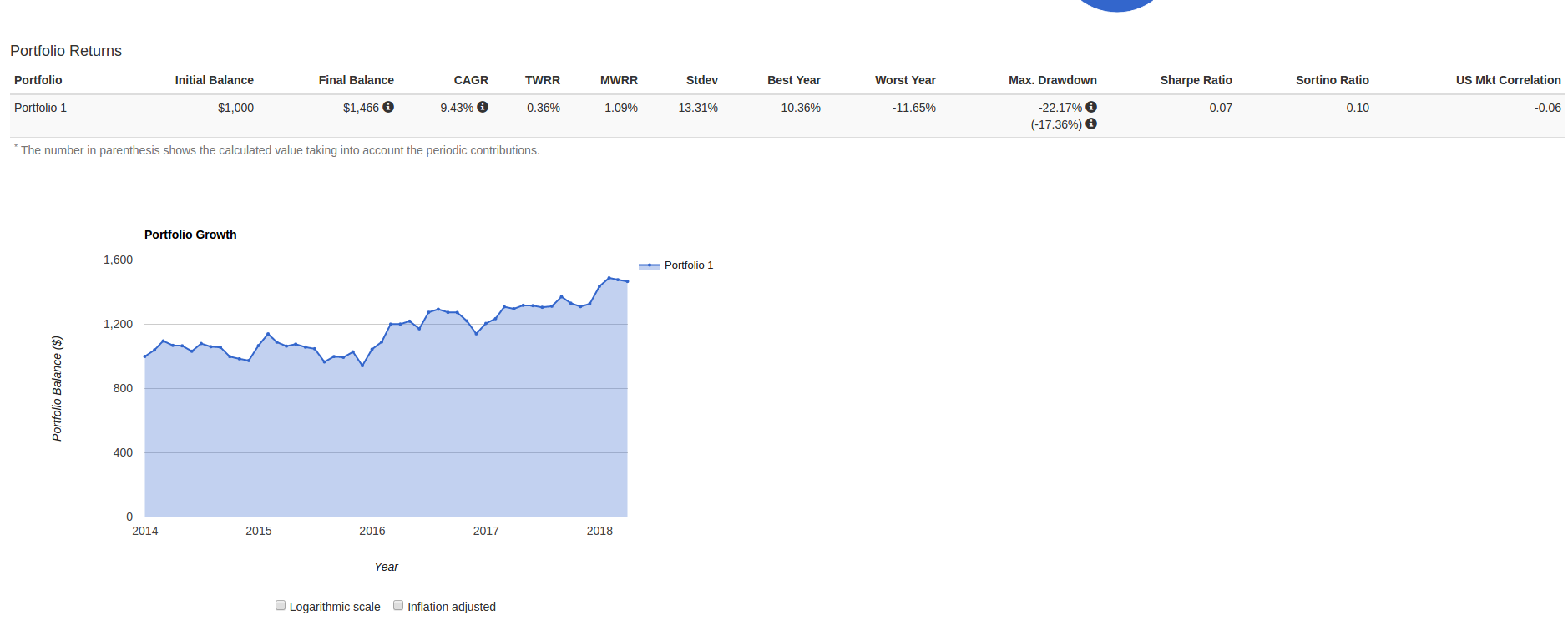Toggle the Inflation adjusted checkbox
Viewport: 1568px width, 641px height.
point(398,605)
